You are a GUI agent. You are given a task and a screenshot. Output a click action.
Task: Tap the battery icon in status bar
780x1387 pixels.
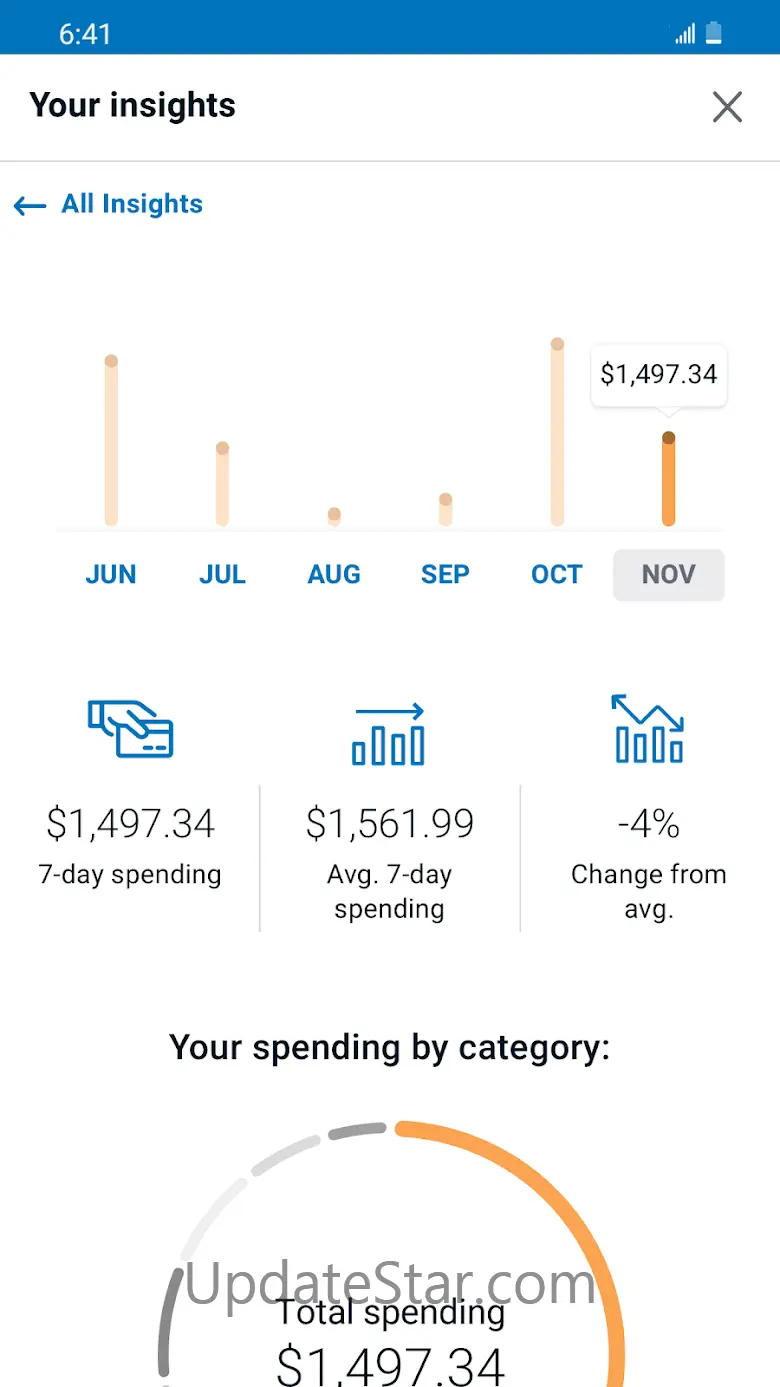[713, 34]
